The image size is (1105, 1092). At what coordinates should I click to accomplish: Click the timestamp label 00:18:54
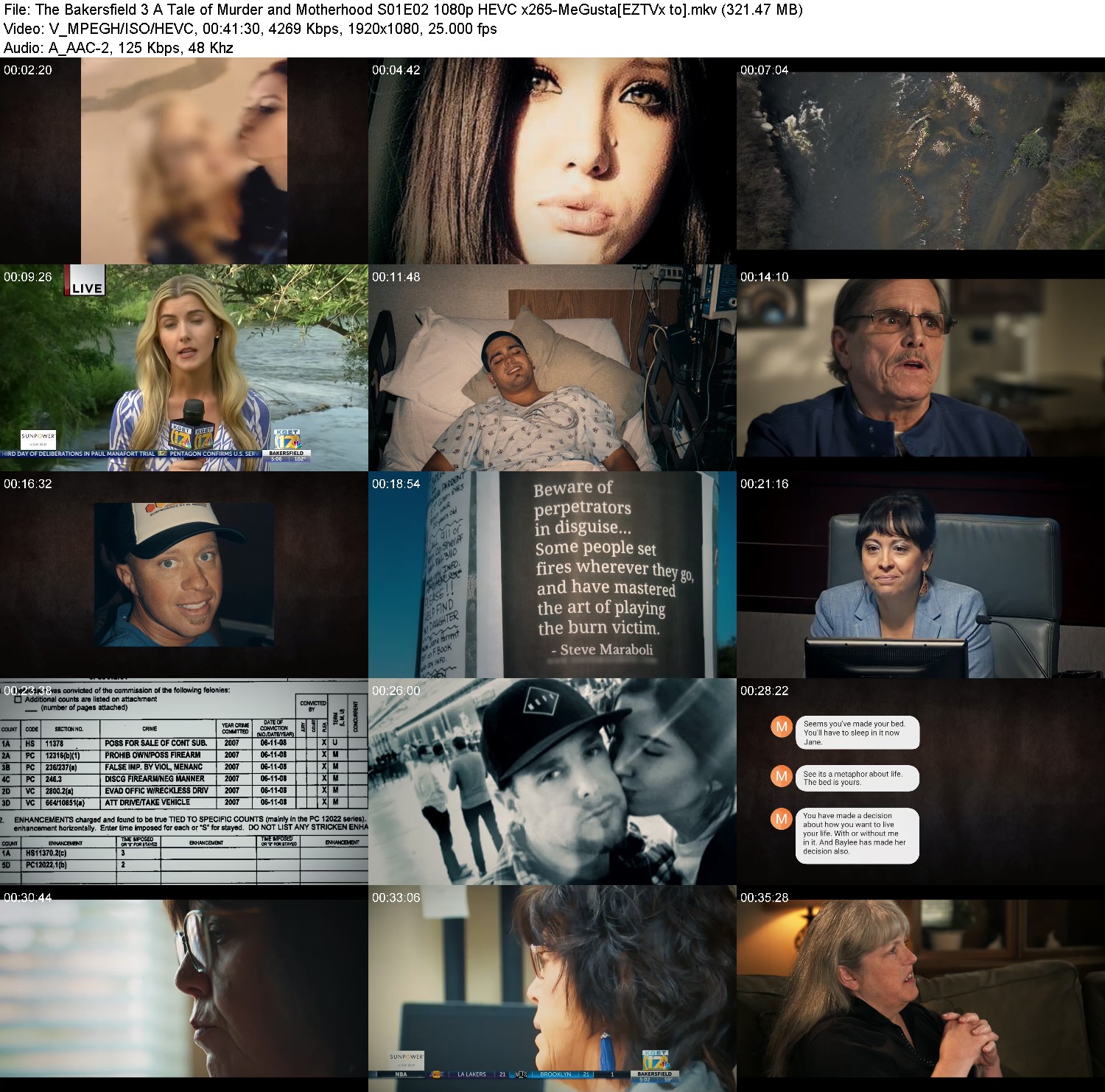coord(396,484)
